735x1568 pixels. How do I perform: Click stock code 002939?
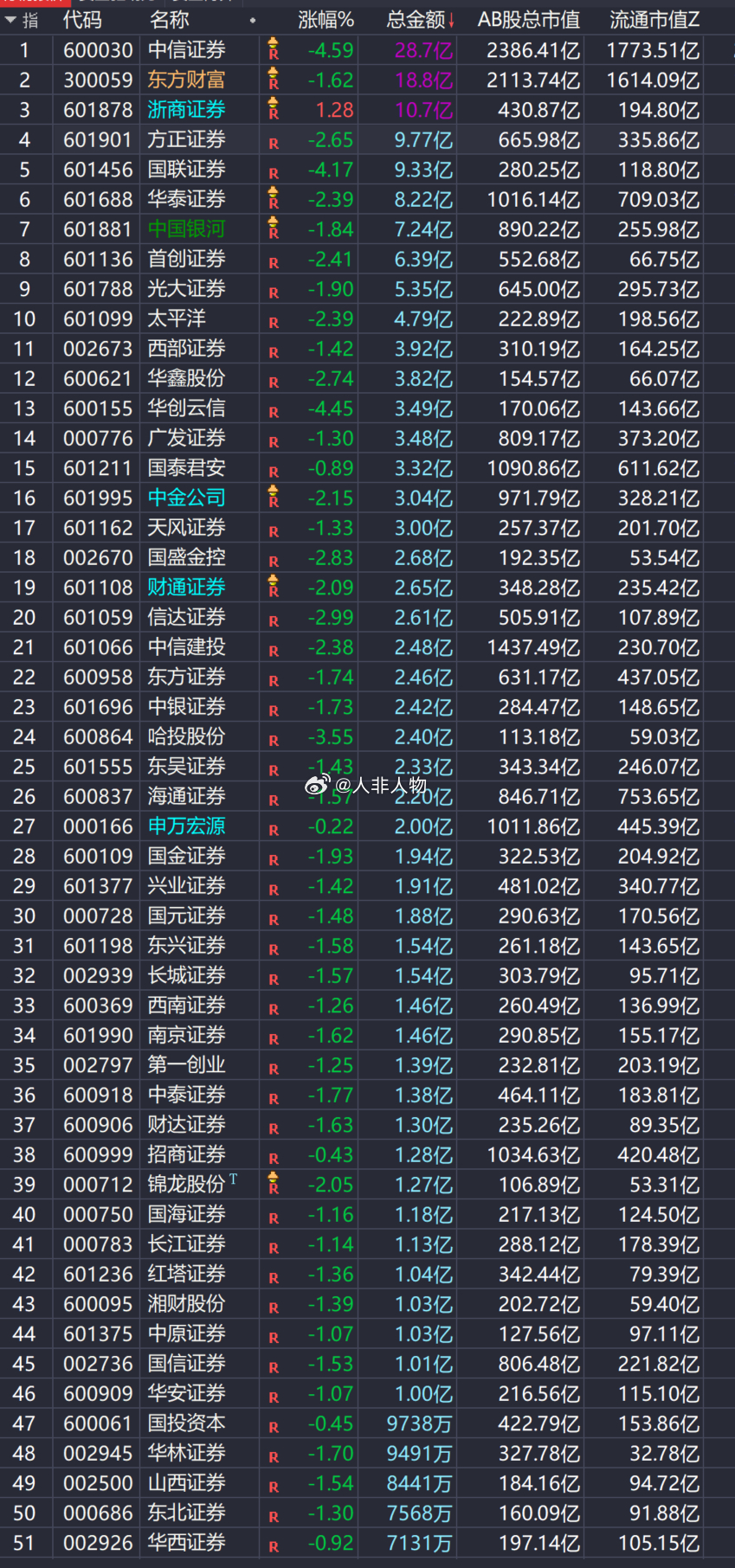click(98, 976)
